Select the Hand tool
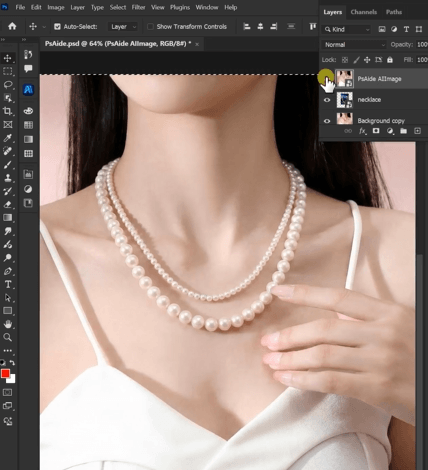The height and width of the screenshot is (470, 428). [7, 324]
